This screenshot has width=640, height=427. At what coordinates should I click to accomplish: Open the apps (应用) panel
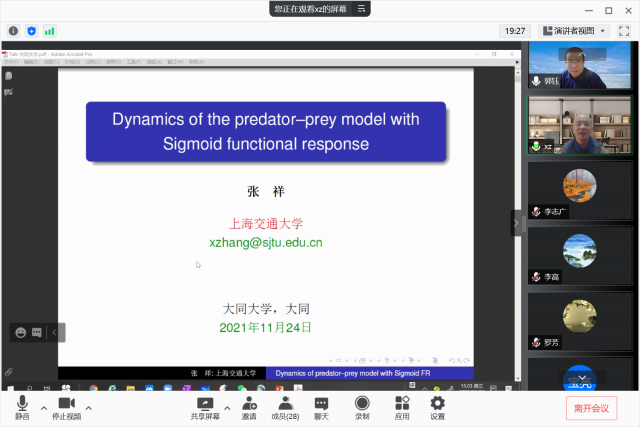coord(402,407)
